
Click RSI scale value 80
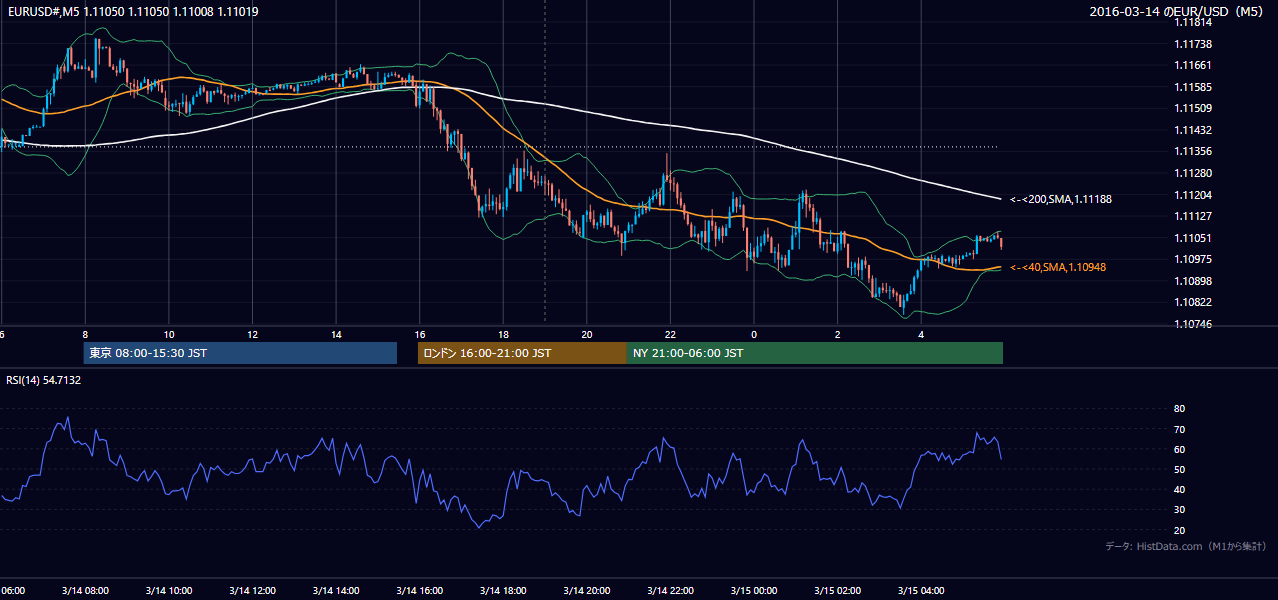click(1179, 409)
